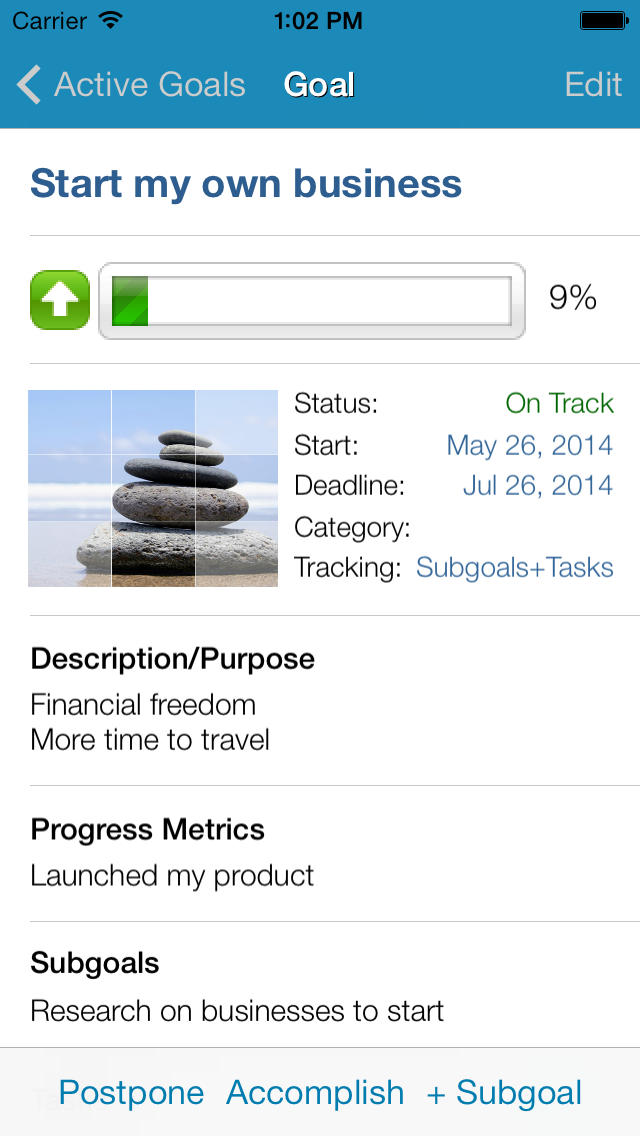Tap the goal title Start my own business
The image size is (640, 1136).
click(x=246, y=184)
